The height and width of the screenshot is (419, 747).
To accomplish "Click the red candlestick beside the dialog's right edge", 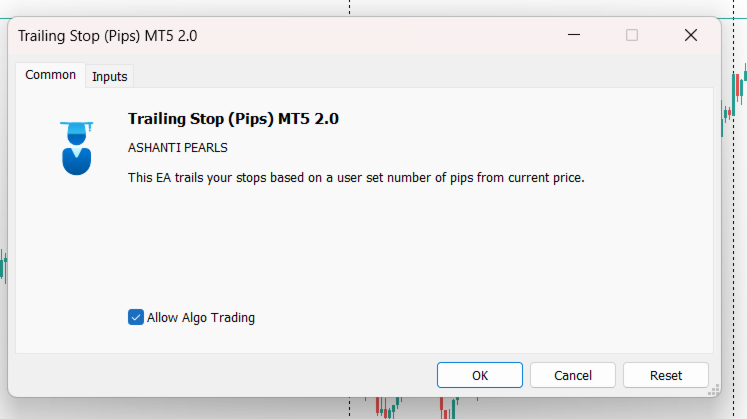I will [x=737, y=88].
